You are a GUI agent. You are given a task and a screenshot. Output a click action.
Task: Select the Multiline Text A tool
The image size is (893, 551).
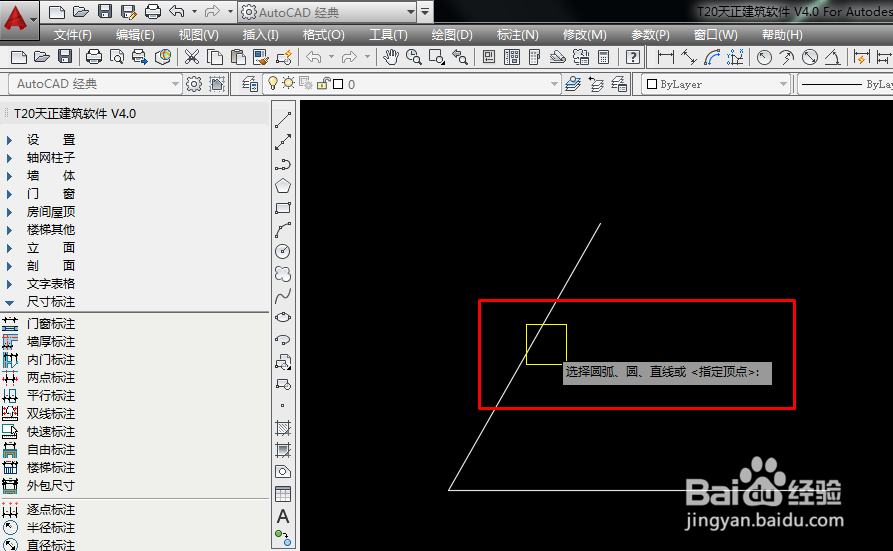283,516
